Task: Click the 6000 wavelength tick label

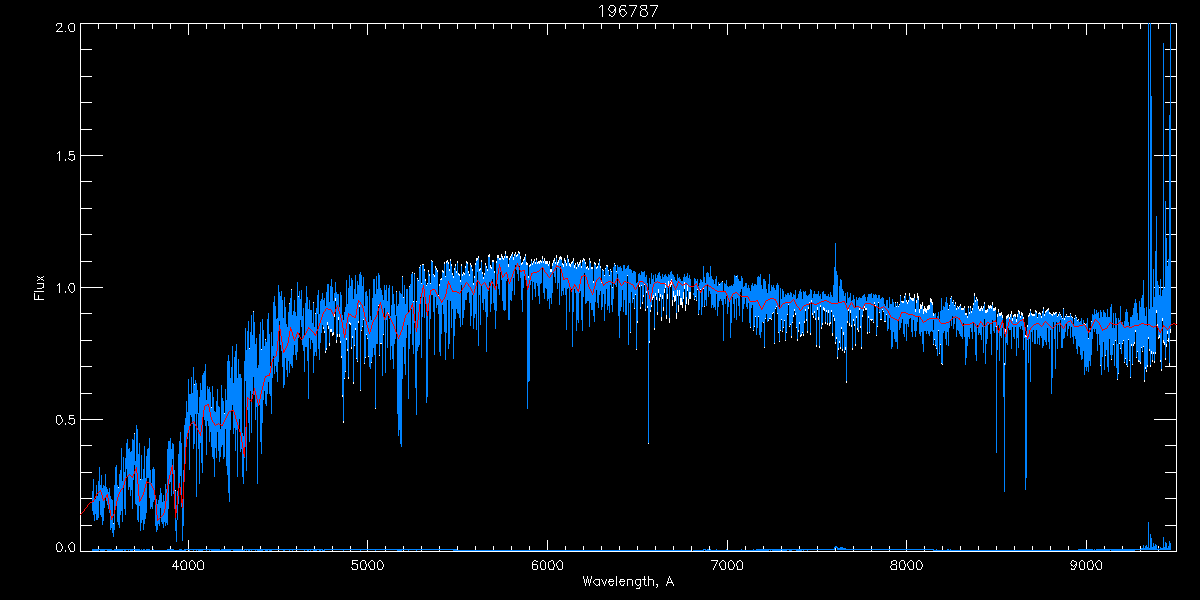Action: tap(547, 564)
